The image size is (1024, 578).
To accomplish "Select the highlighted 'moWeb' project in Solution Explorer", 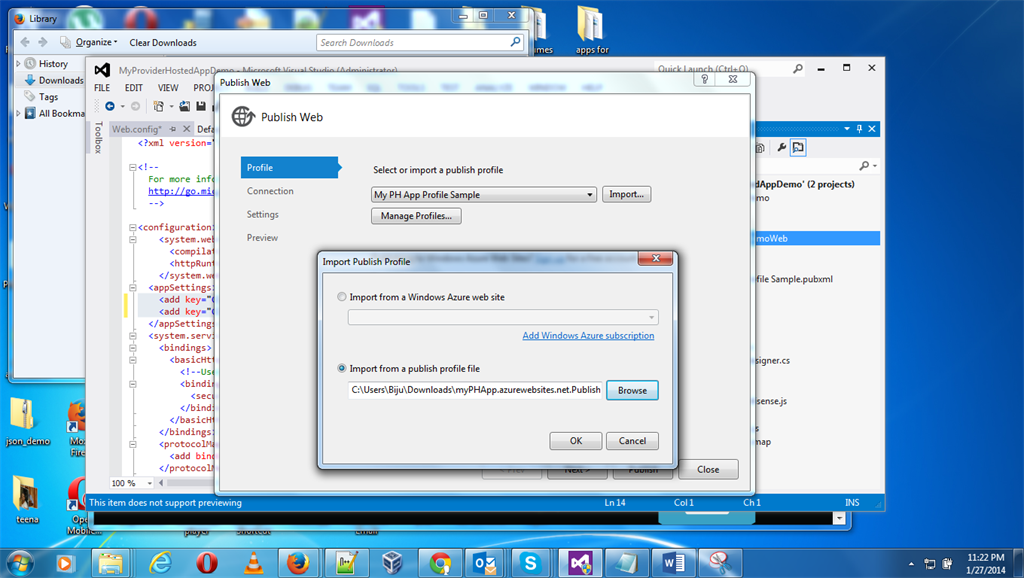I will 817,238.
